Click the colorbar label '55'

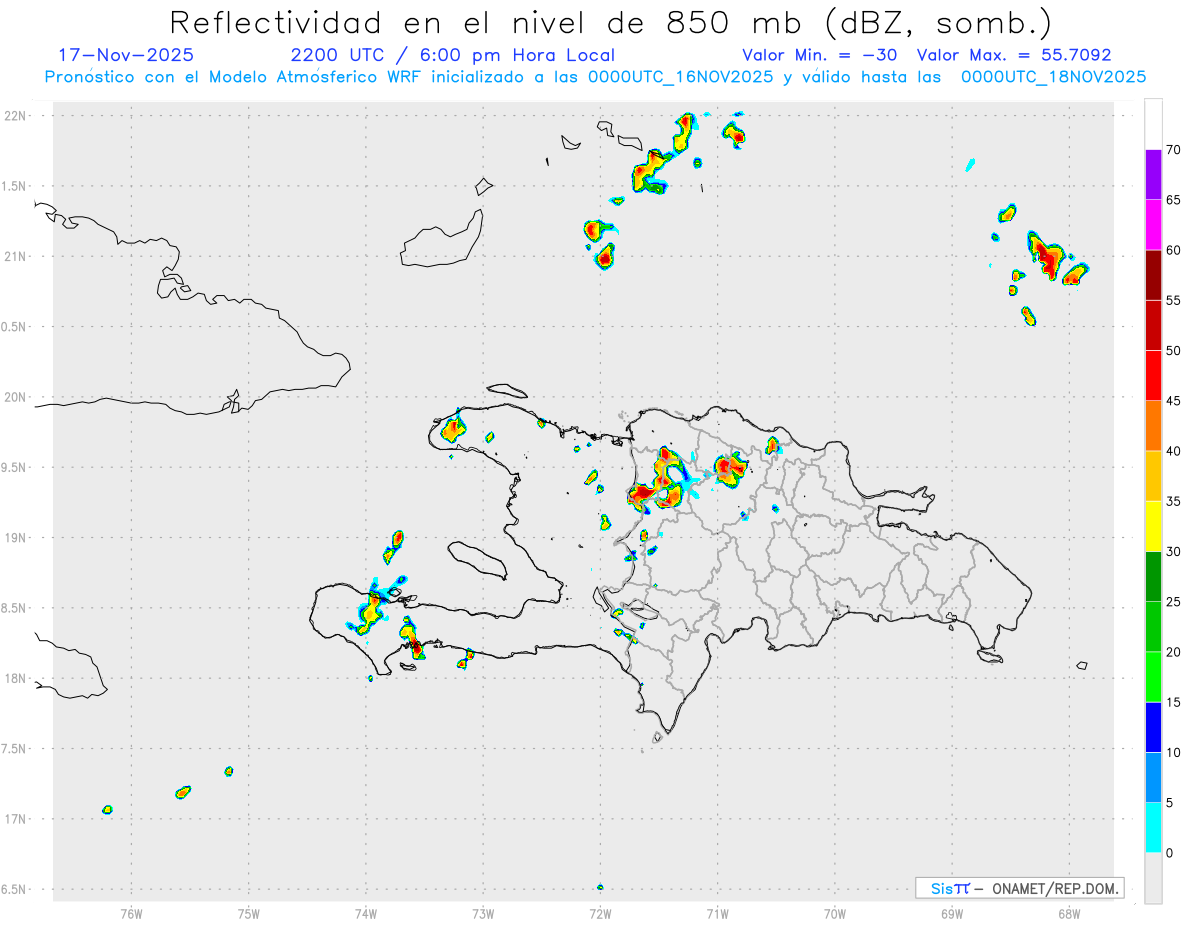click(x=1174, y=300)
